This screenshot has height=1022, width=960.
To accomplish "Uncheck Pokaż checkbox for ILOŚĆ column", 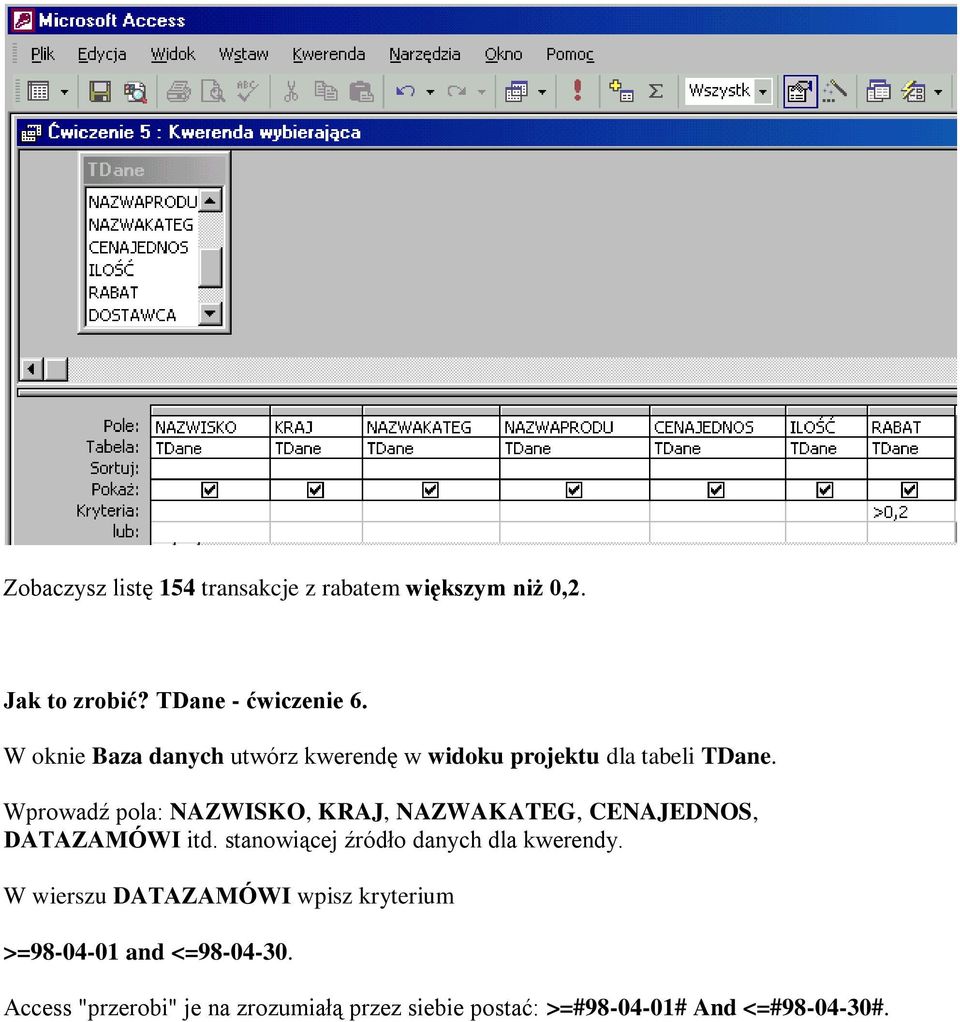I will click(x=825, y=489).
